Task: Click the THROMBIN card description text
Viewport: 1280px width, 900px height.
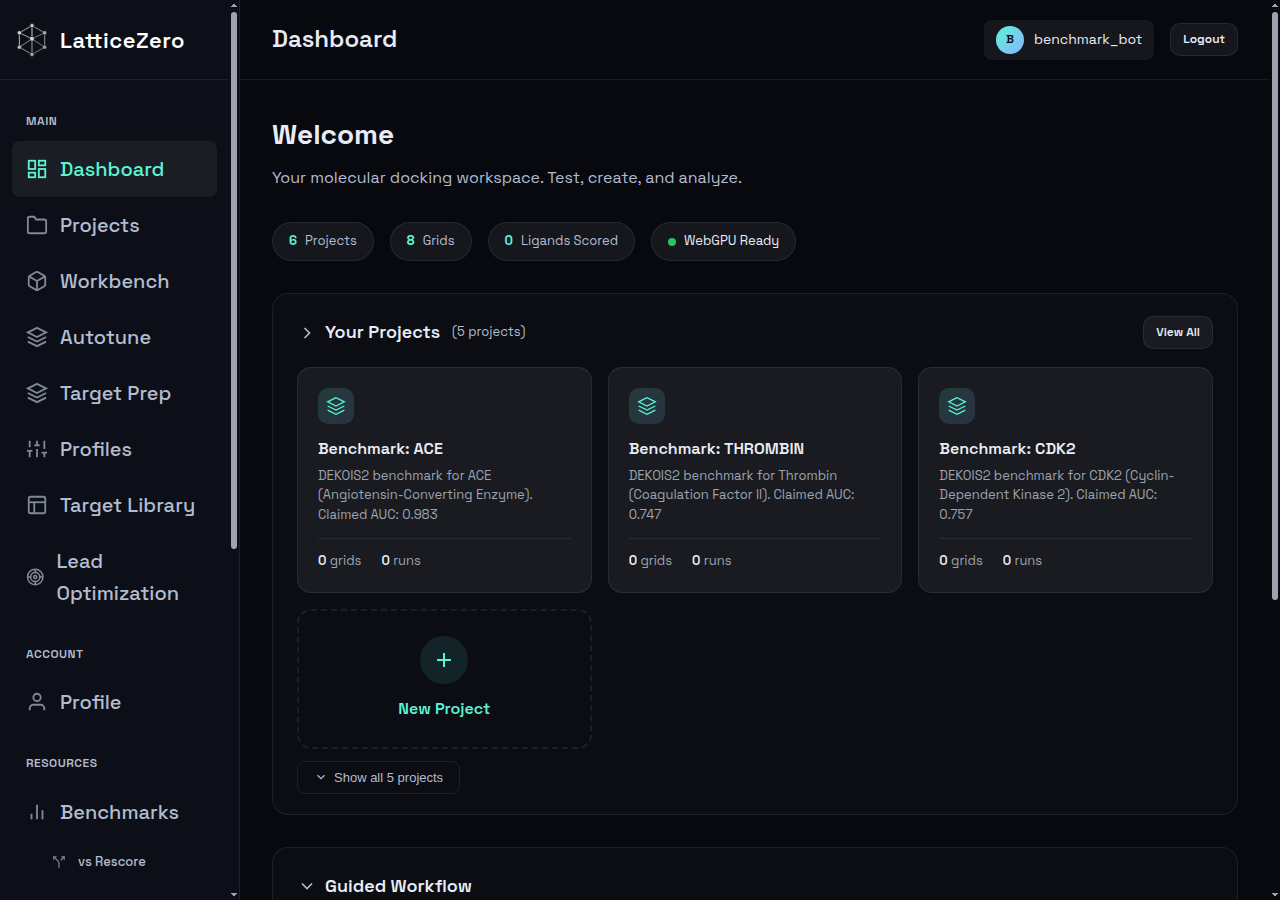Action: (741, 495)
